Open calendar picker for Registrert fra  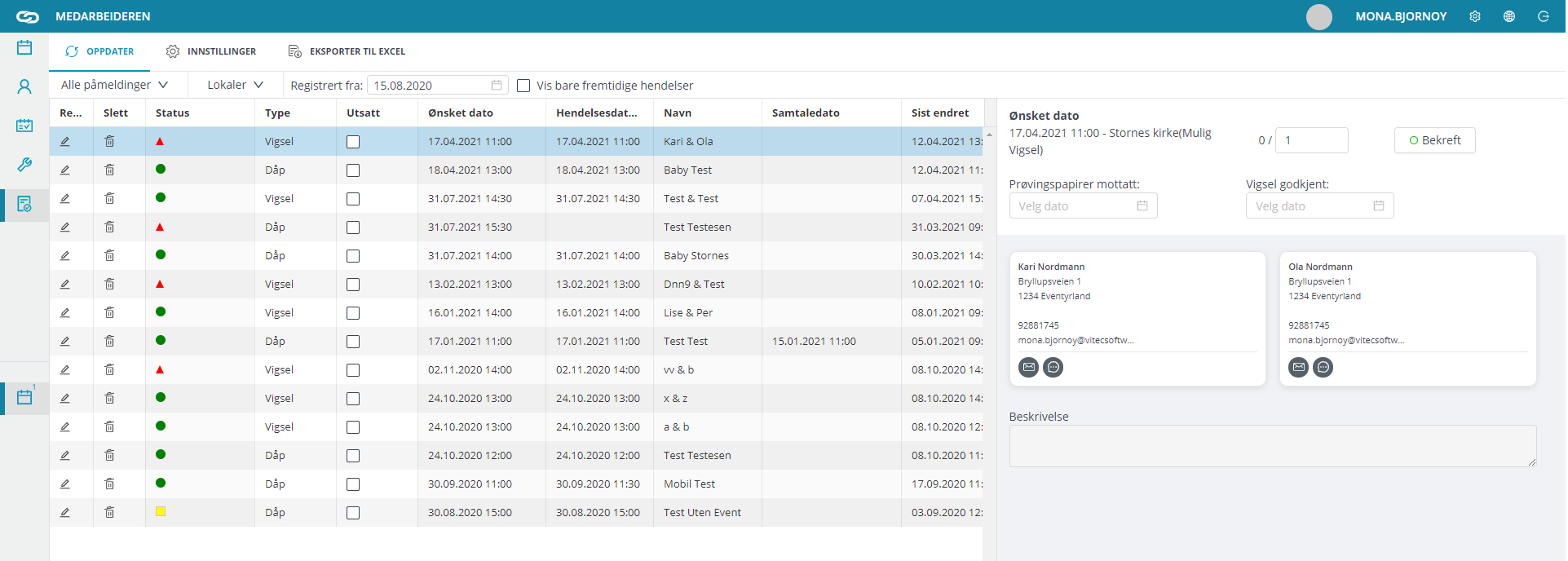pyautogui.click(x=497, y=86)
